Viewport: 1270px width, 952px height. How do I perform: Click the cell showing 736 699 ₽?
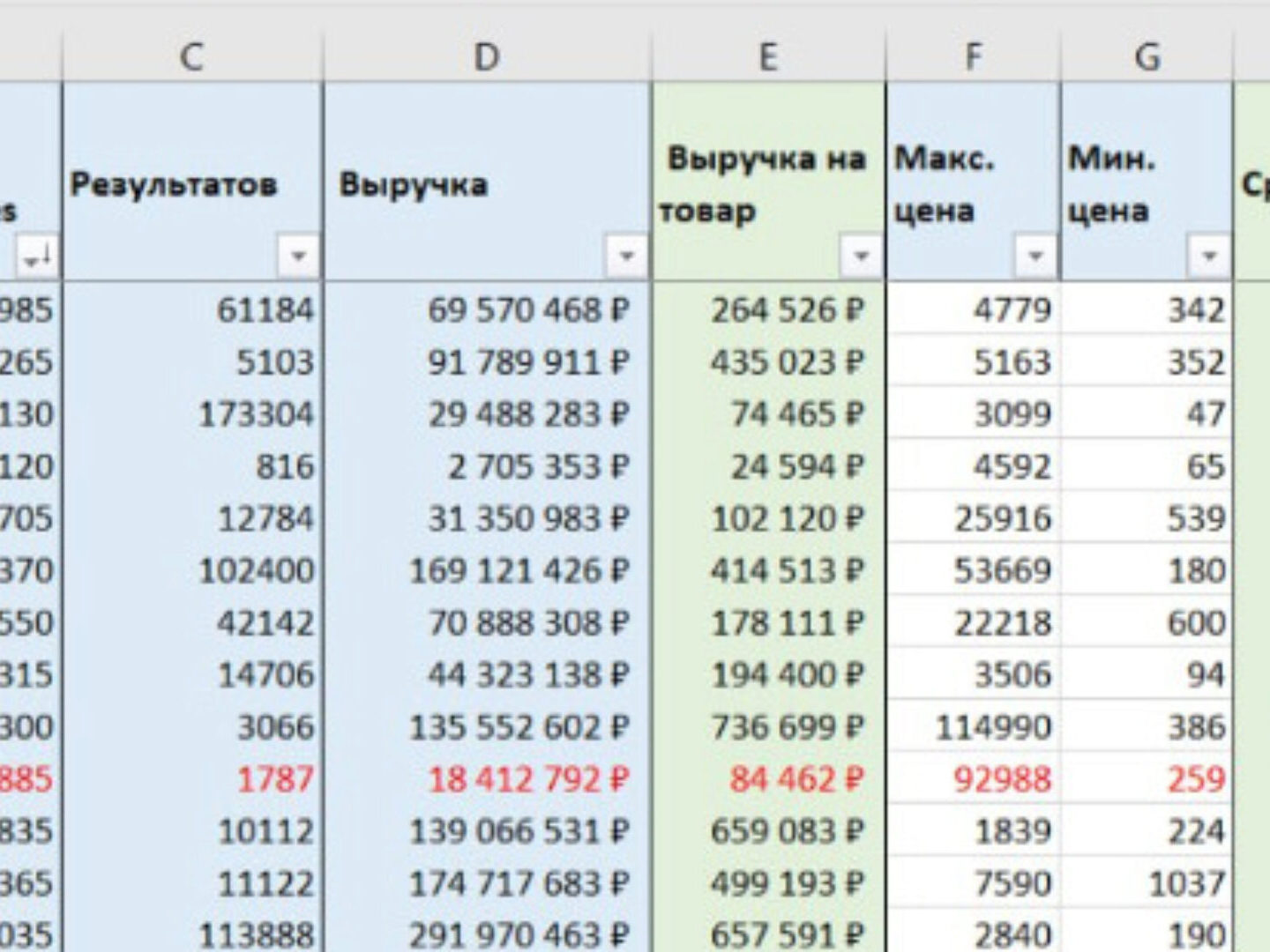787,727
